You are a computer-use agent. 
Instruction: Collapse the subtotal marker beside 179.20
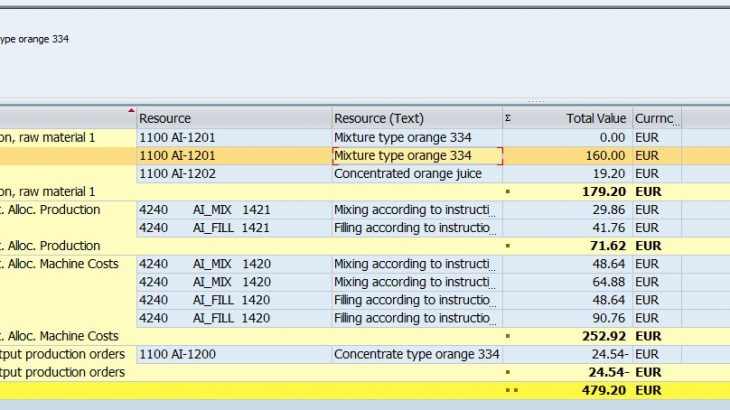pyautogui.click(x=508, y=191)
